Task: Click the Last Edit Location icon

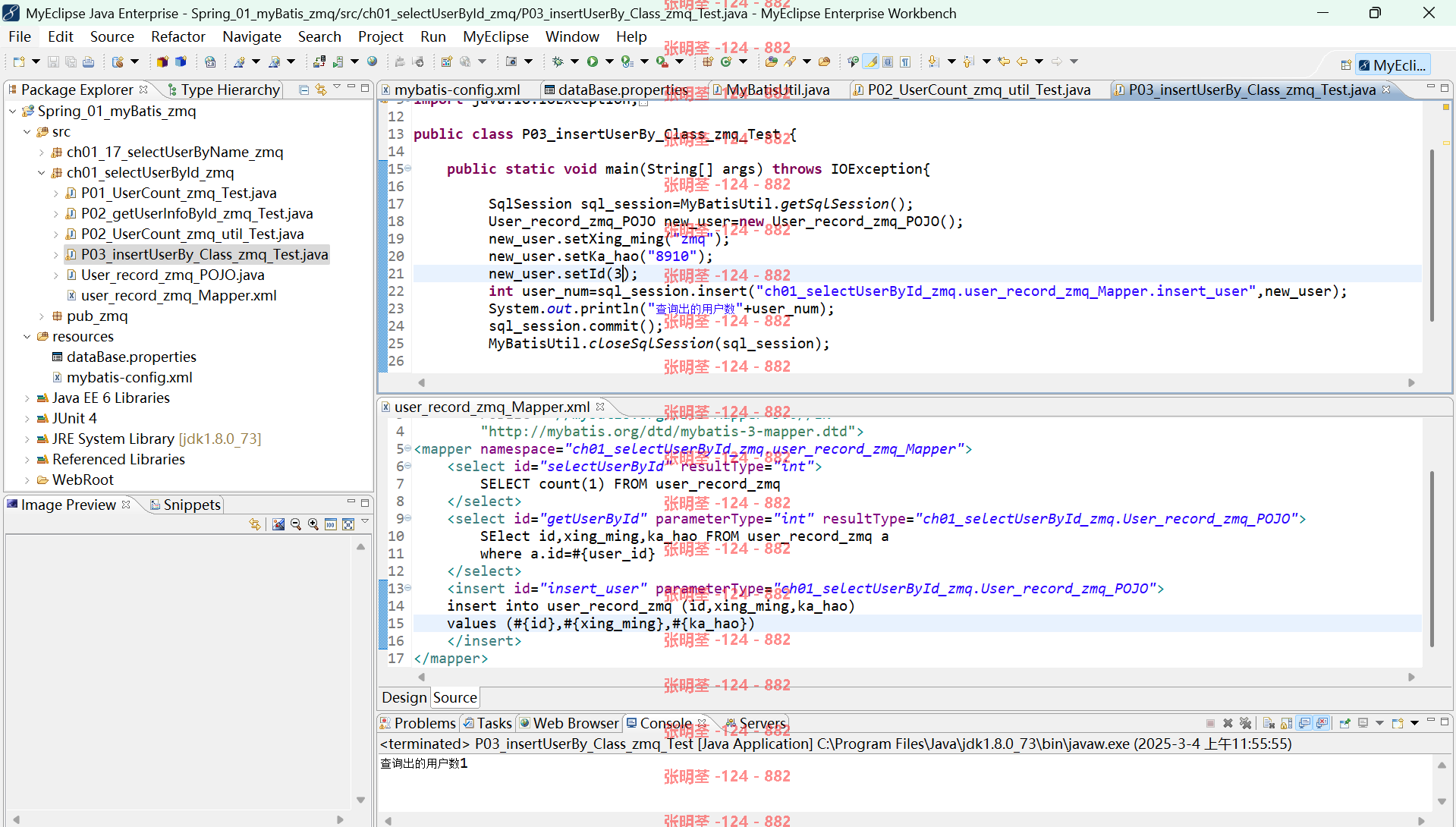Action: pyautogui.click(x=1004, y=62)
